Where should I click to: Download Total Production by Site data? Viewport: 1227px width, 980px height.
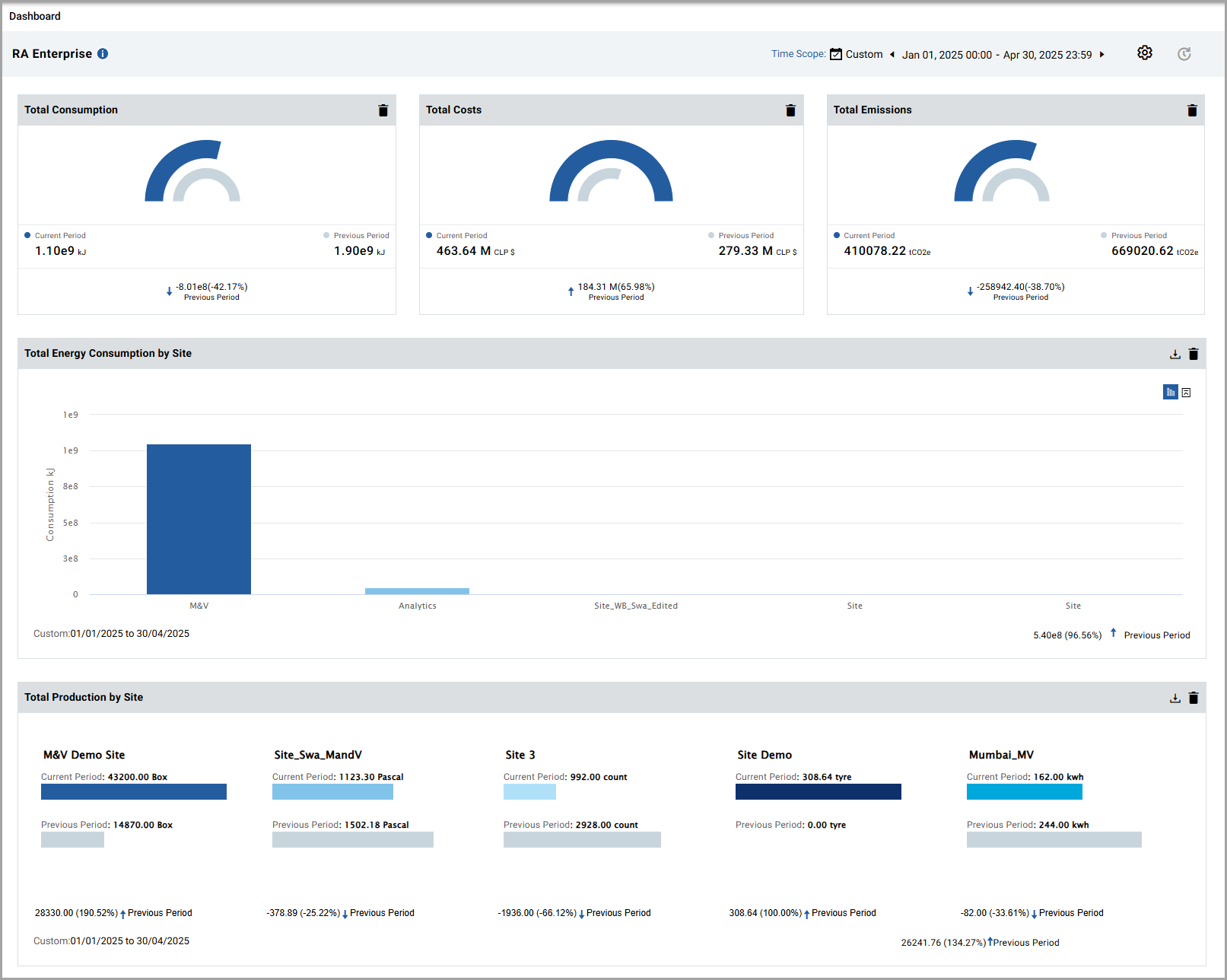[1175, 698]
